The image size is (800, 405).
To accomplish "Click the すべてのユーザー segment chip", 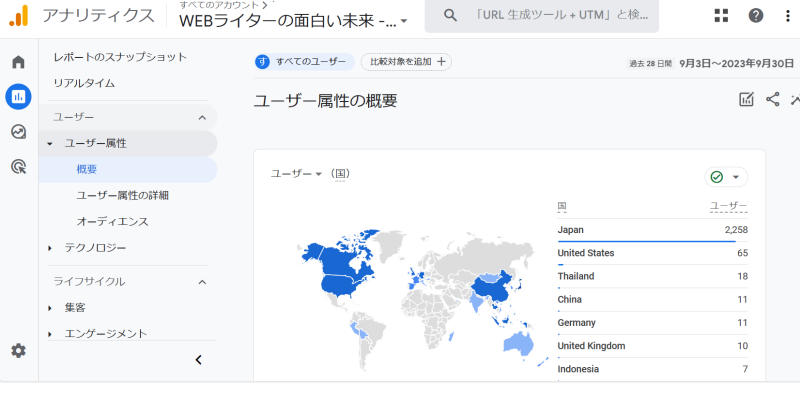I will [x=305, y=62].
